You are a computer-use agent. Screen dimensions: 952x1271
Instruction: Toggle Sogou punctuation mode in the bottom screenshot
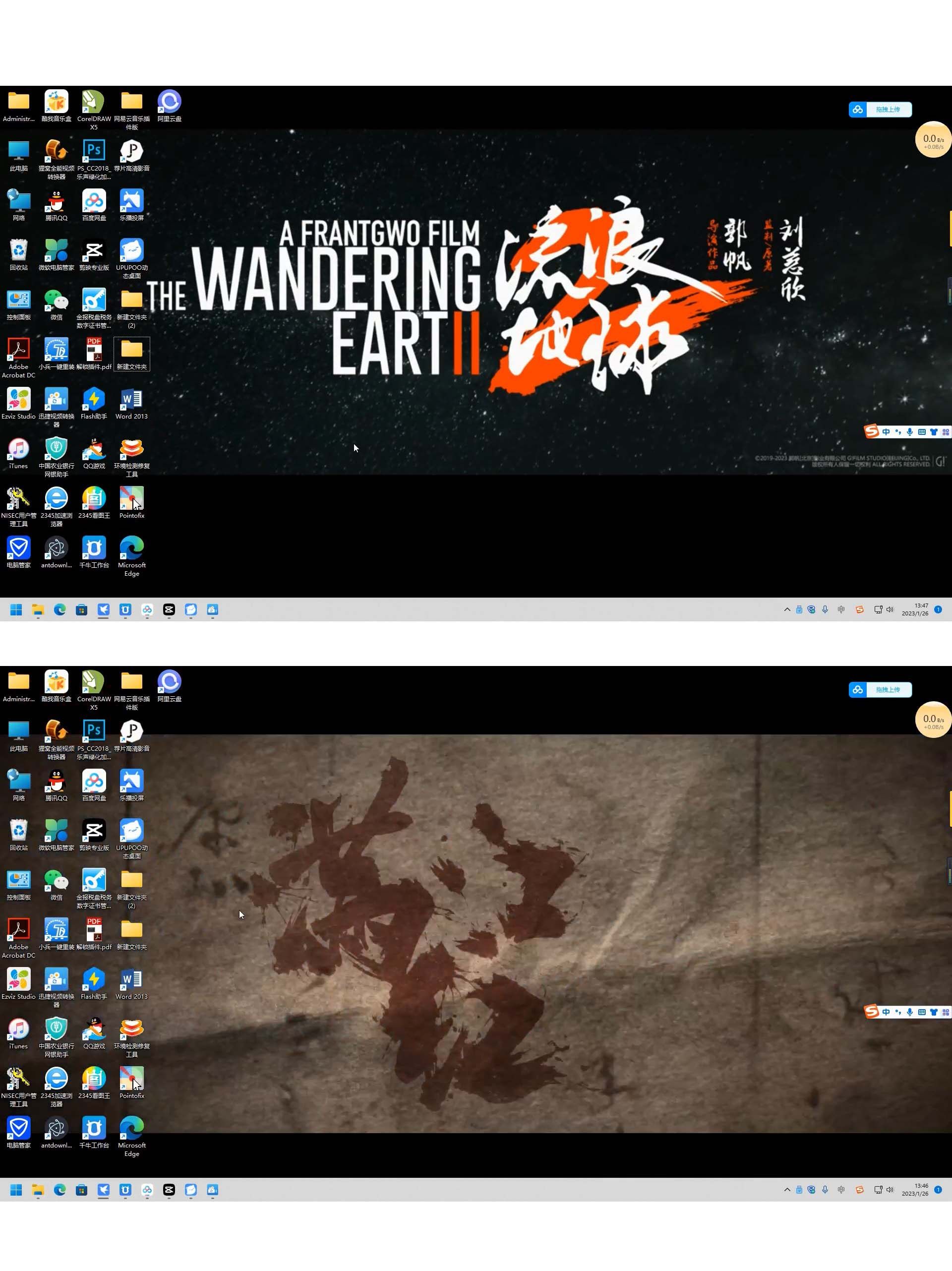click(x=898, y=1012)
